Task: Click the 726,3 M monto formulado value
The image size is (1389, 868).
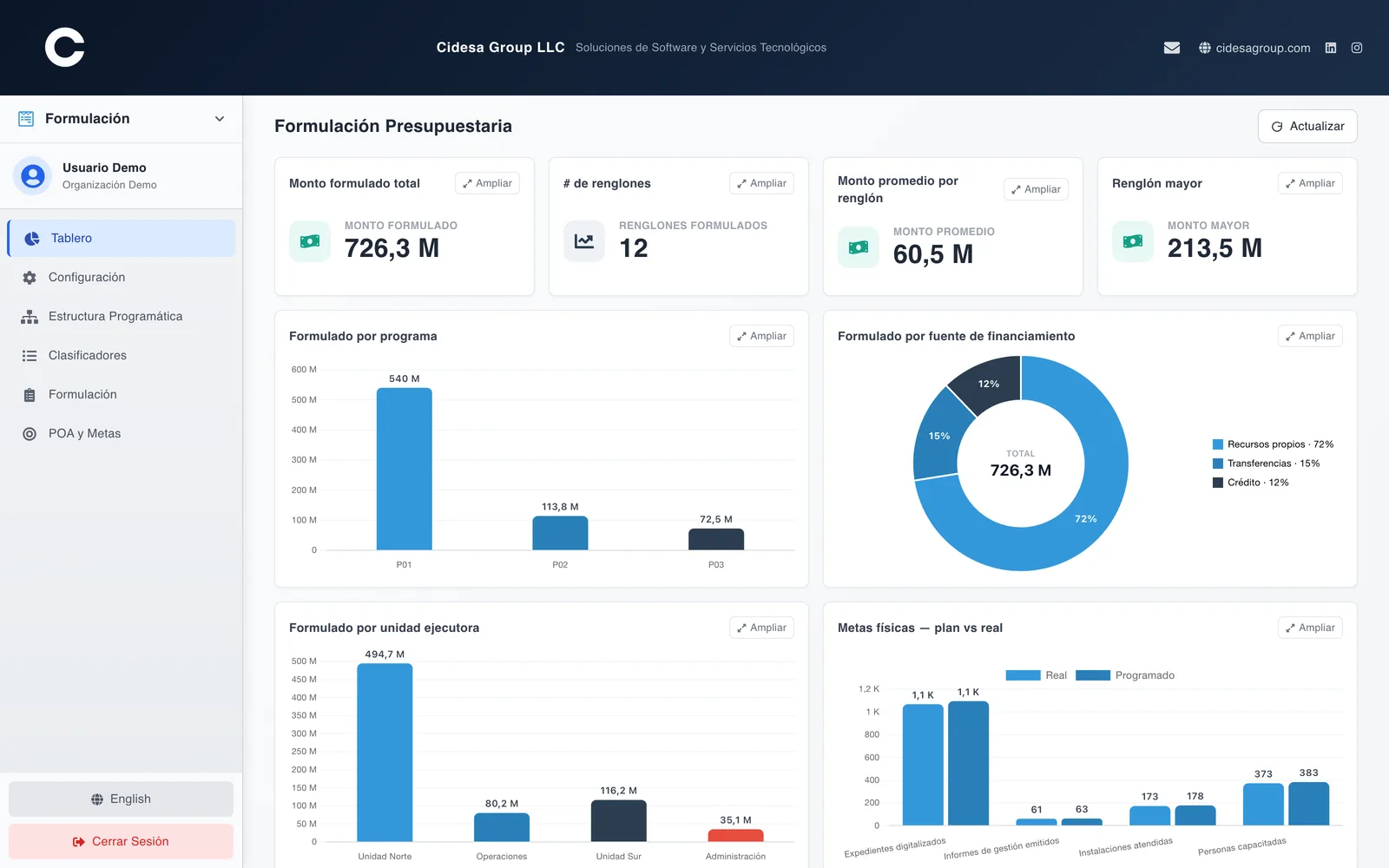Action: [392, 248]
